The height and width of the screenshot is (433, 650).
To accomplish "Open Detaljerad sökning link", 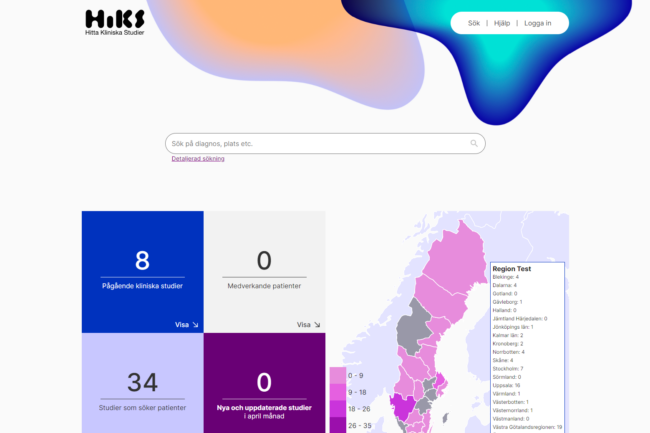I will 198,159.
